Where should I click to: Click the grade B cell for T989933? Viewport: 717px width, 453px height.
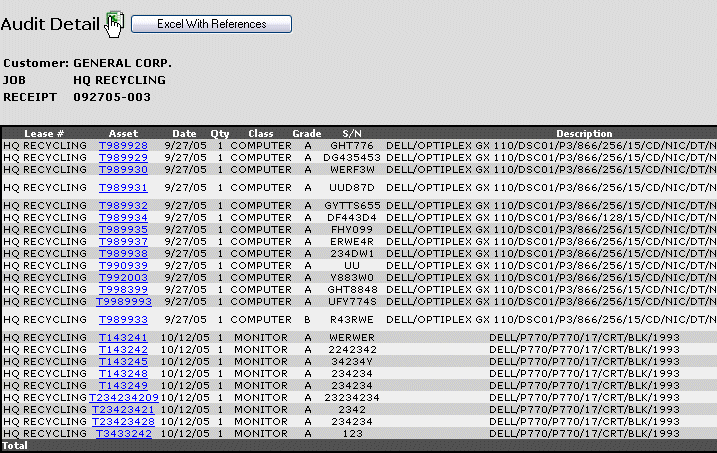pos(307,320)
